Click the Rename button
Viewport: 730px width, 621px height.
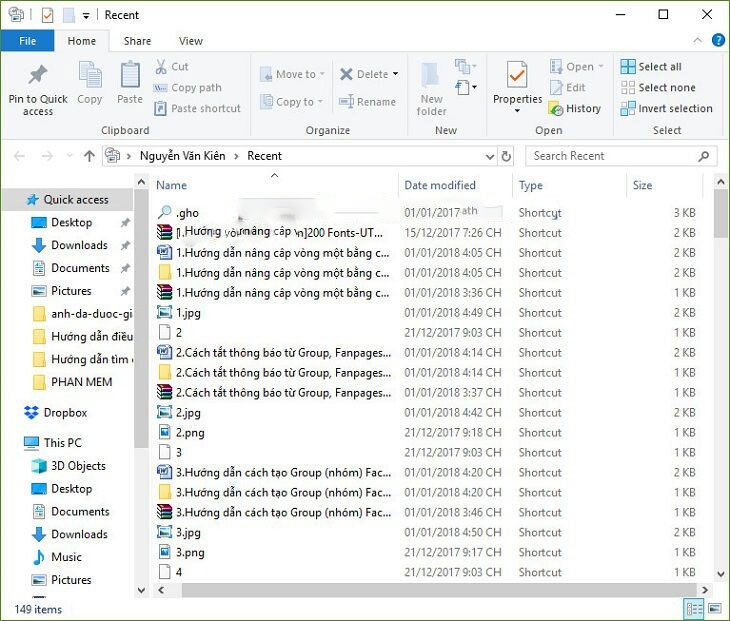coord(368,101)
